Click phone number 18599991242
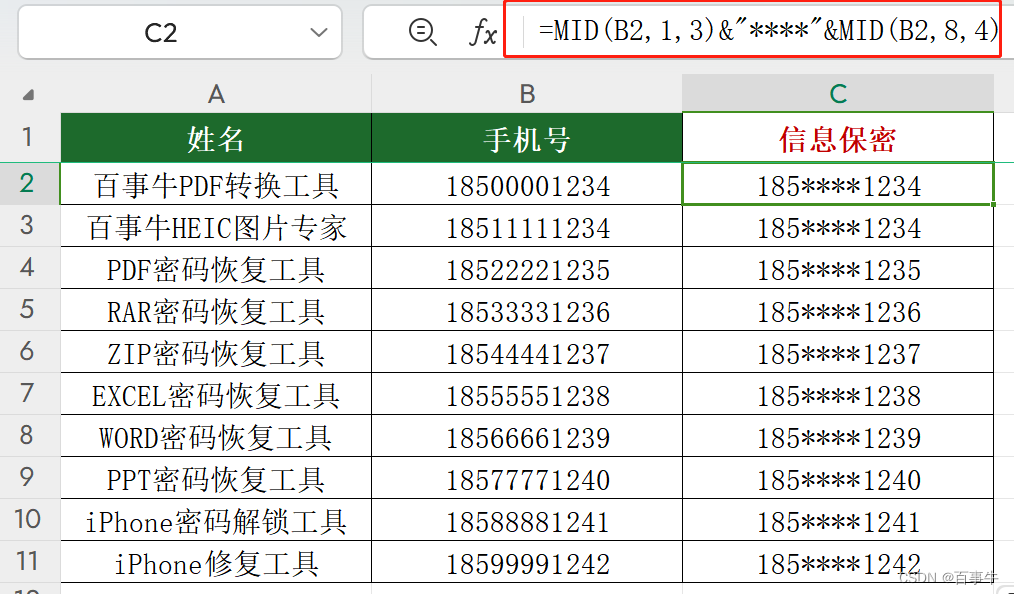Image resolution: width=1014 pixels, height=594 pixels. pyautogui.click(x=527, y=562)
